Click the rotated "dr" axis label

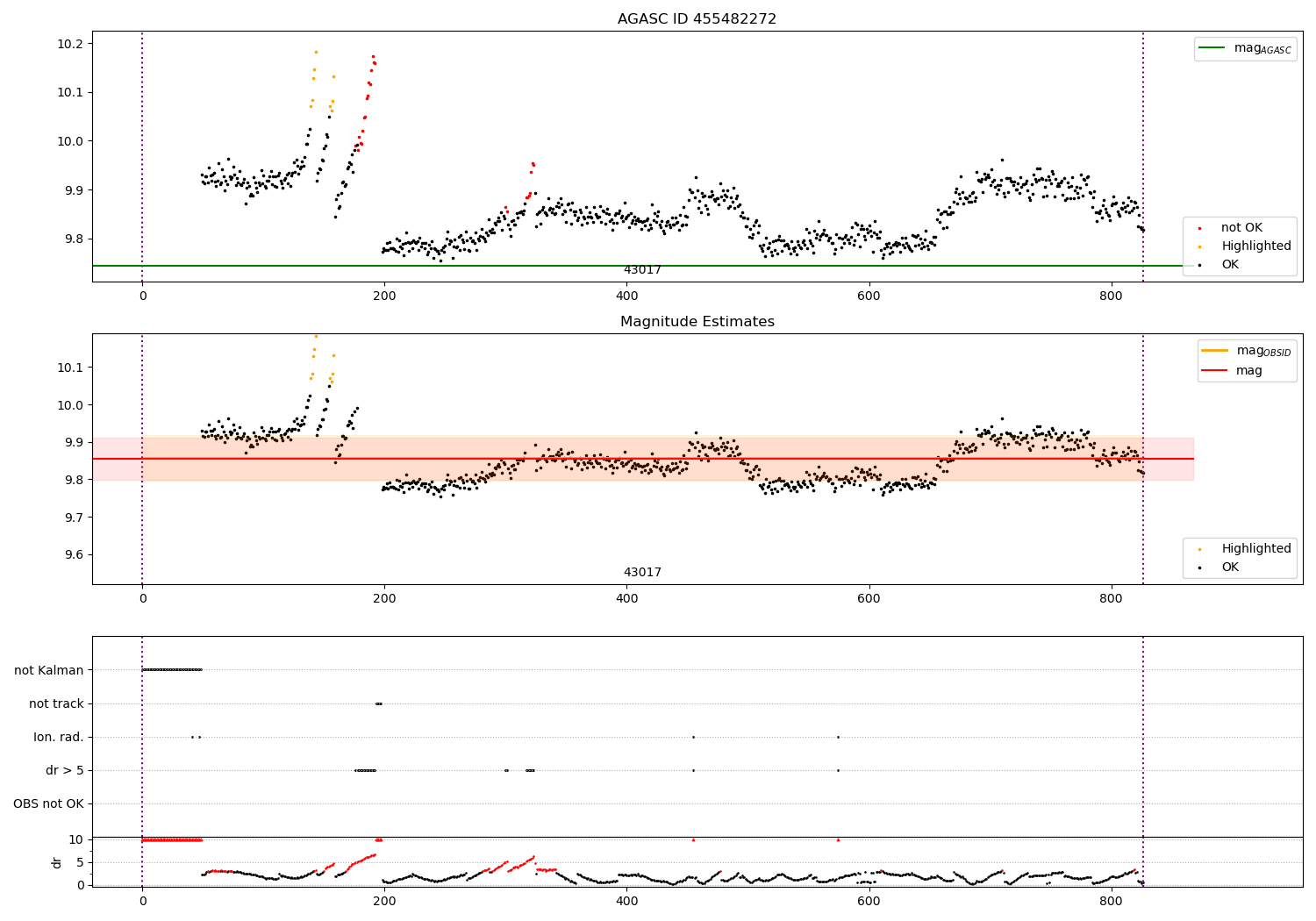(x=57, y=862)
